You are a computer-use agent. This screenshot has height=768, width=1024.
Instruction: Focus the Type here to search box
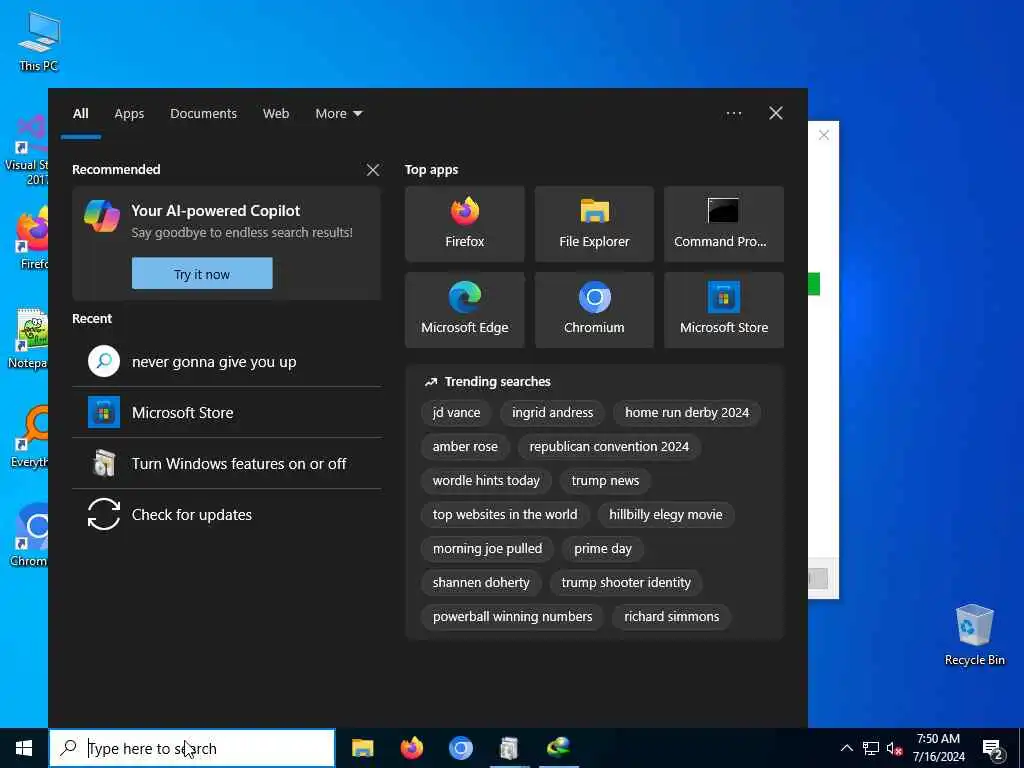[x=192, y=748]
